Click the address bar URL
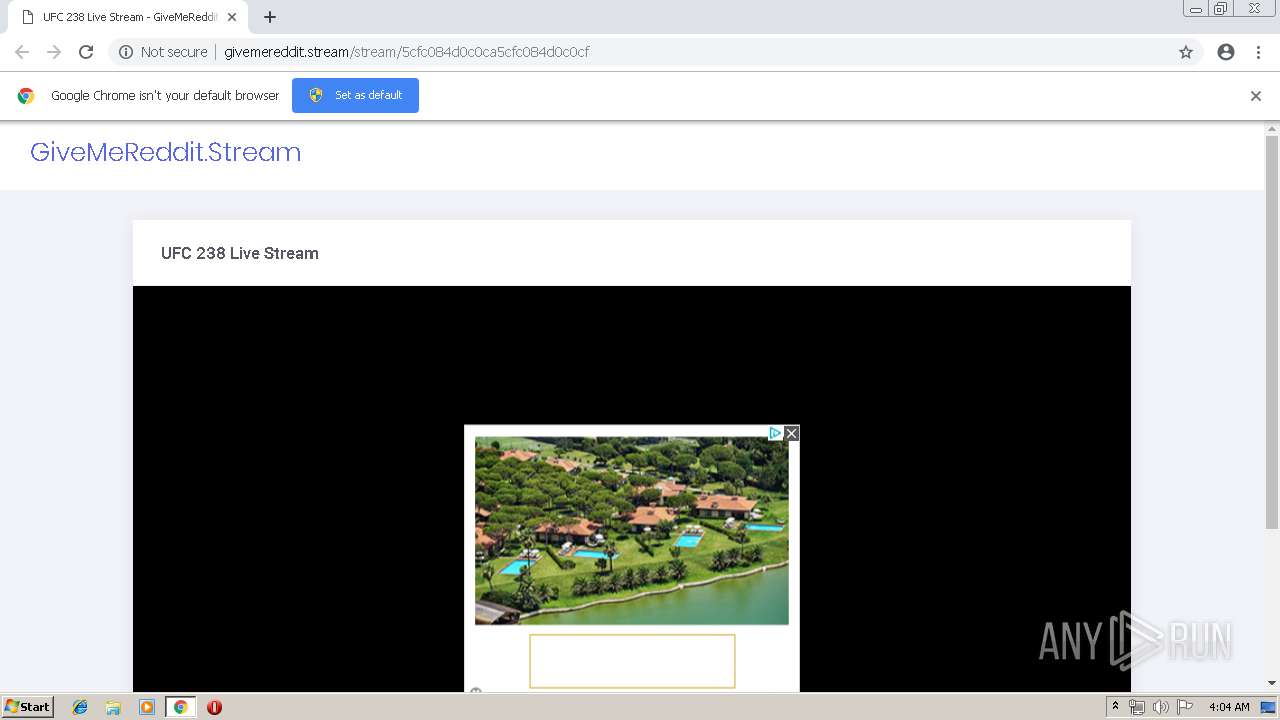The height and width of the screenshot is (720, 1280). (406, 52)
